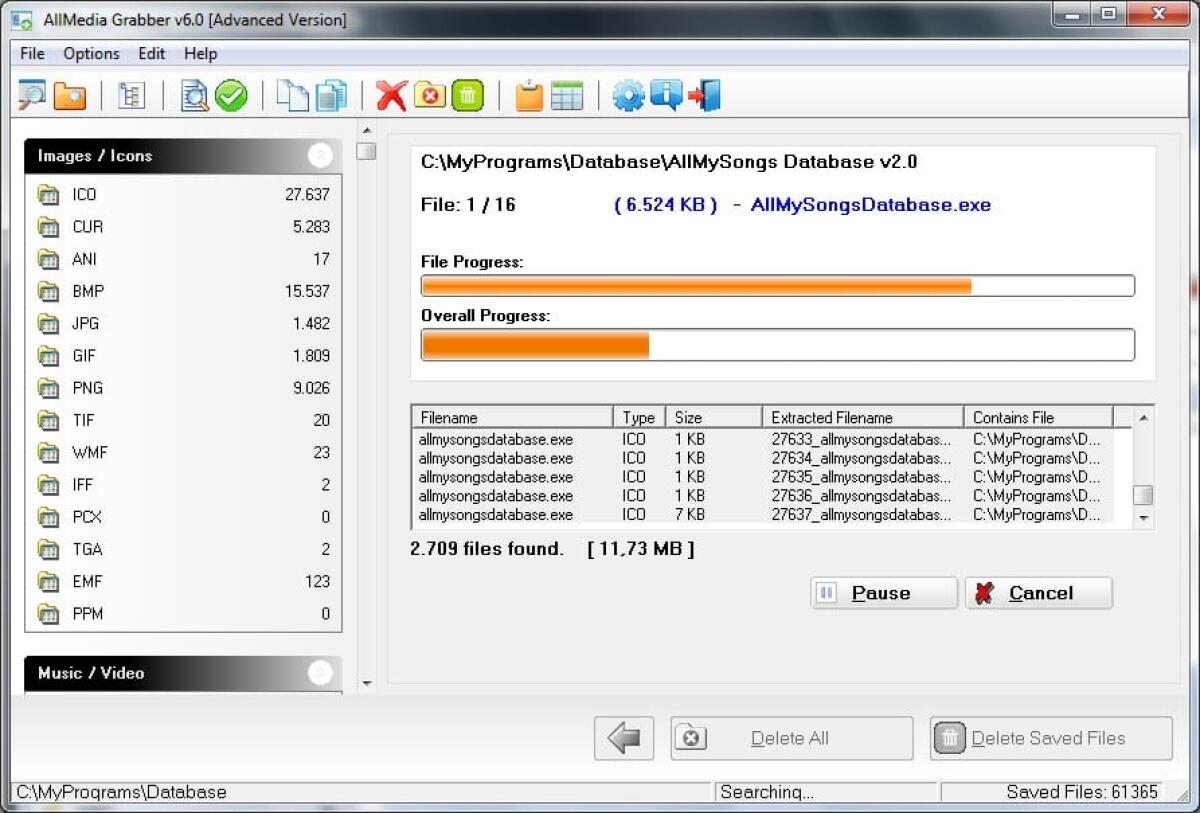1200x813 pixels.
Task: Exit the program using the red door icon
Action: 704,95
